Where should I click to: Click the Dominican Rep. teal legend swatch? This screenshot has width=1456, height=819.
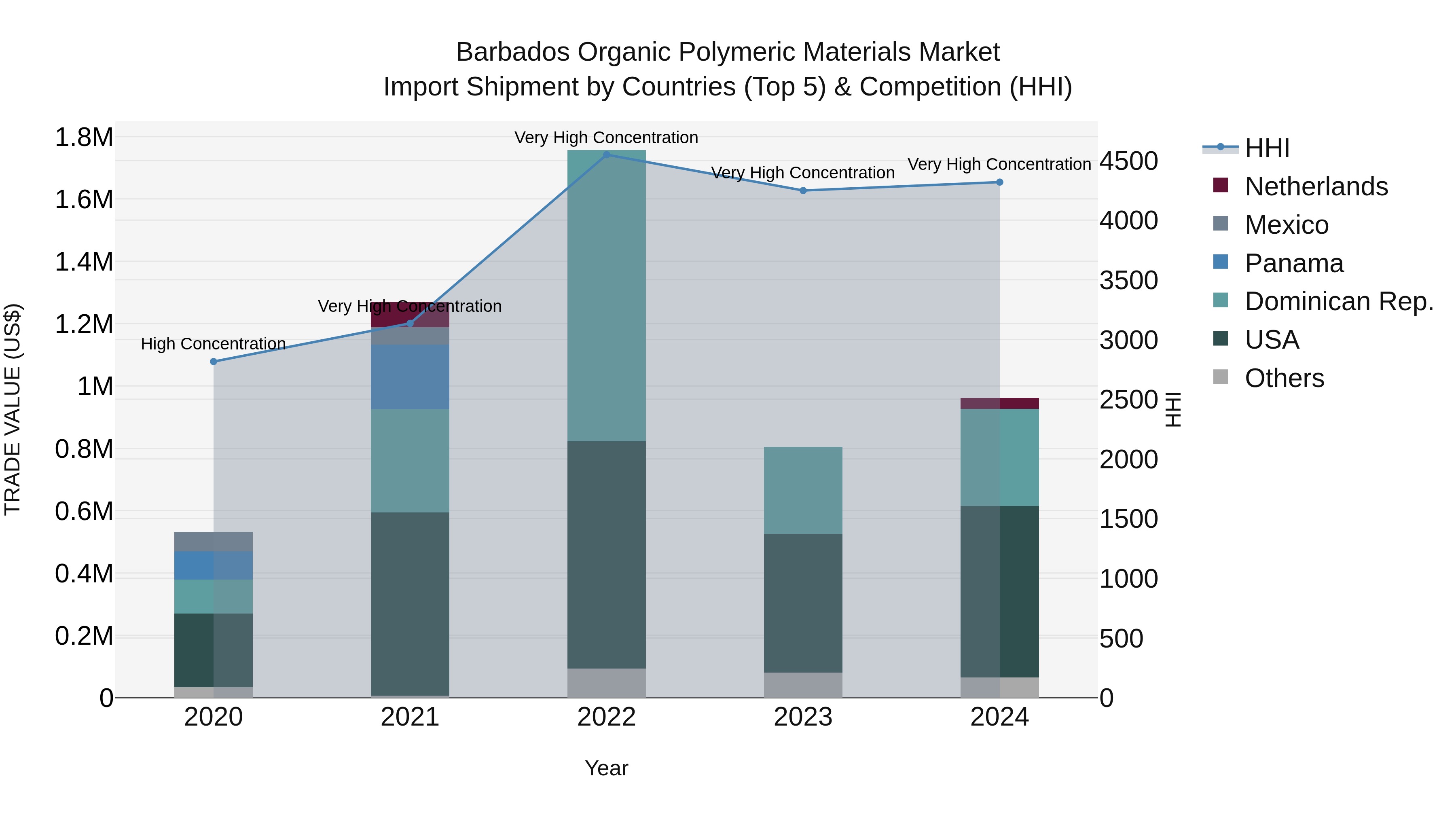point(1221,300)
